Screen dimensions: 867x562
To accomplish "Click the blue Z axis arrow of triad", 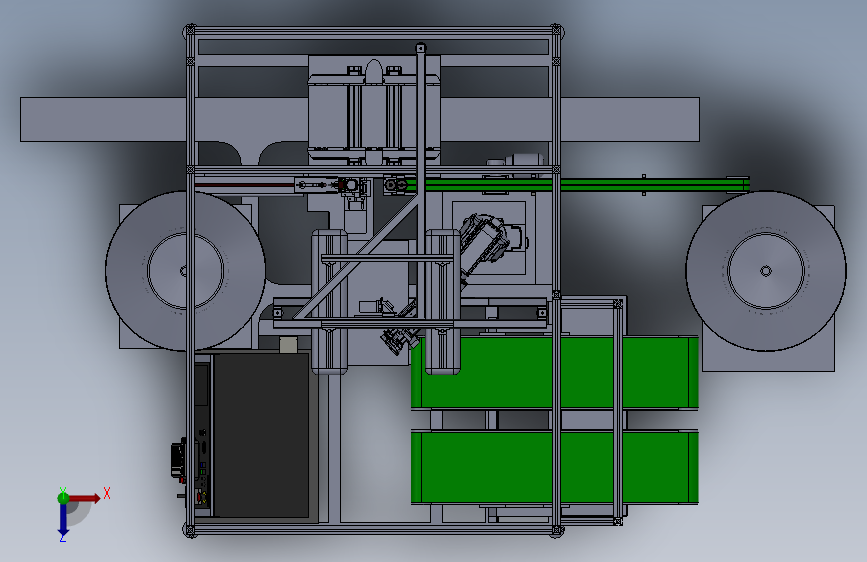I will (x=63, y=519).
